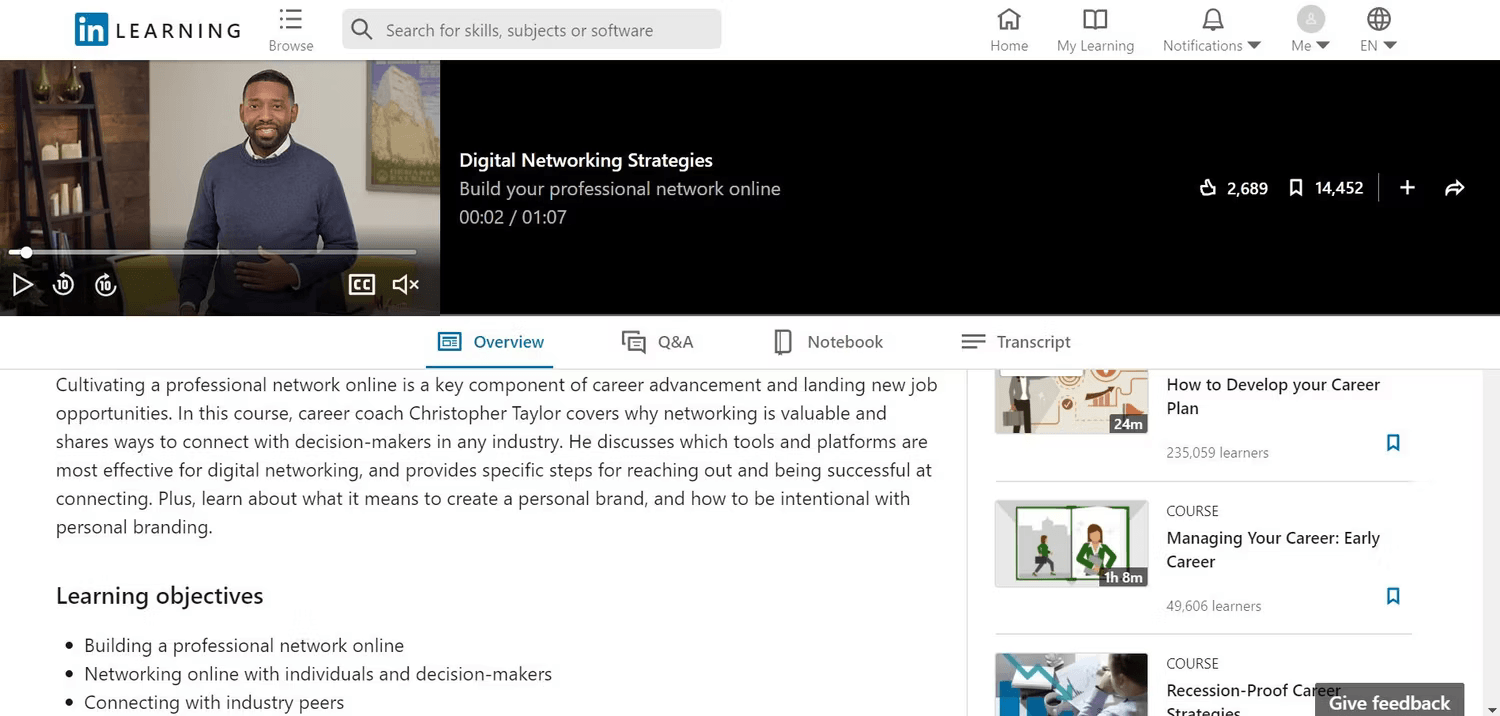Viewport: 1500px width, 716px height.
Task: Open the Me profile dropdown
Action: point(1310,30)
